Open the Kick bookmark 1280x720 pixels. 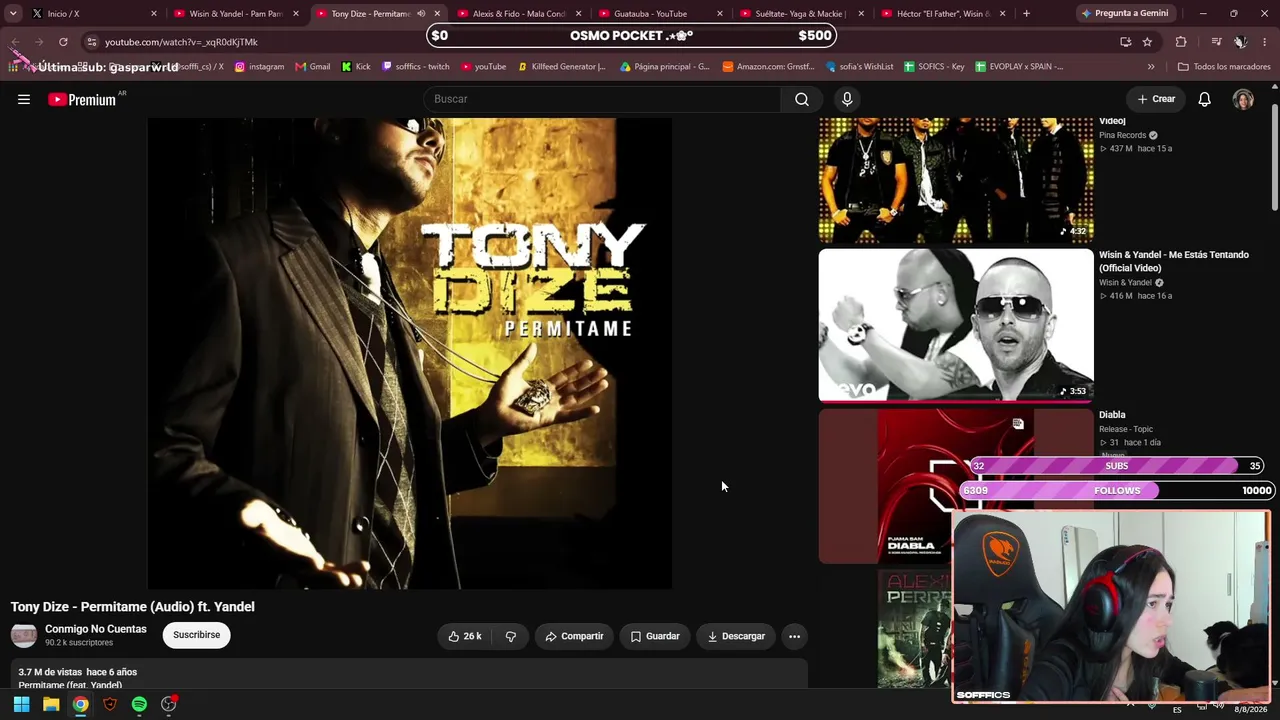click(x=356, y=67)
